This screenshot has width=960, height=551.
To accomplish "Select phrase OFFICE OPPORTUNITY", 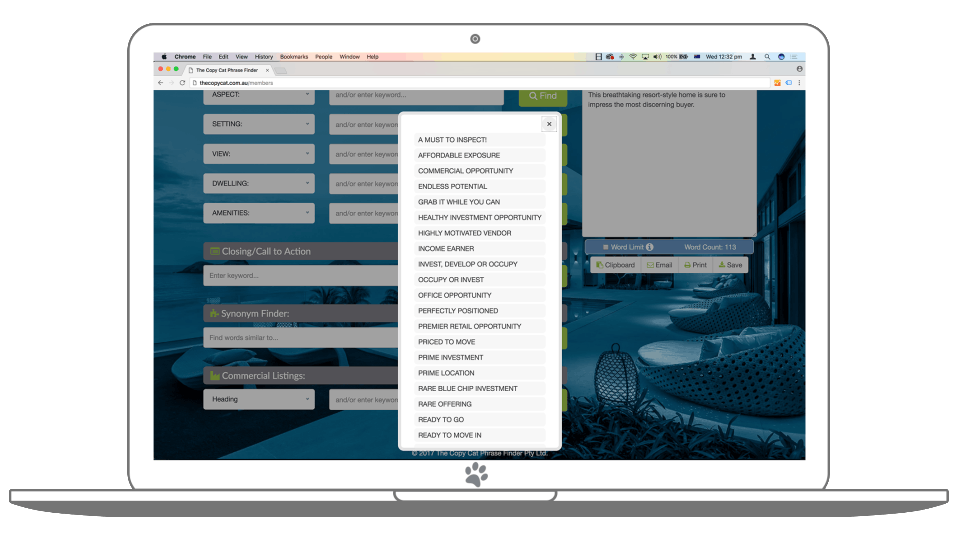I will [479, 295].
